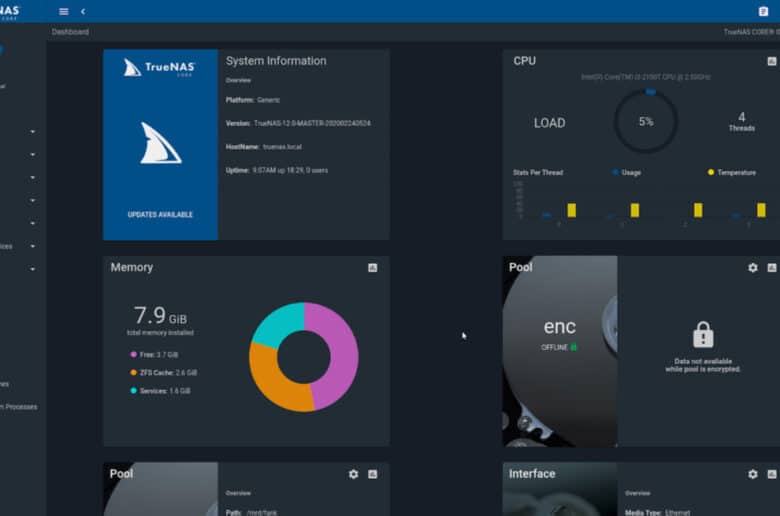The image size is (780, 516).
Task: Open reports icon on enc Pool card
Action: point(772,268)
